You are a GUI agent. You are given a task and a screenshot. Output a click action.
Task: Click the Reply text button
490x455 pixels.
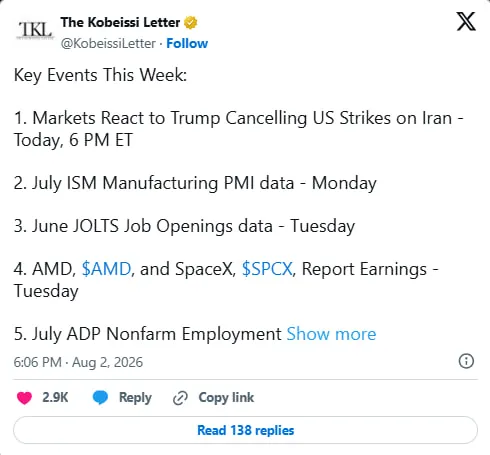coord(135,398)
